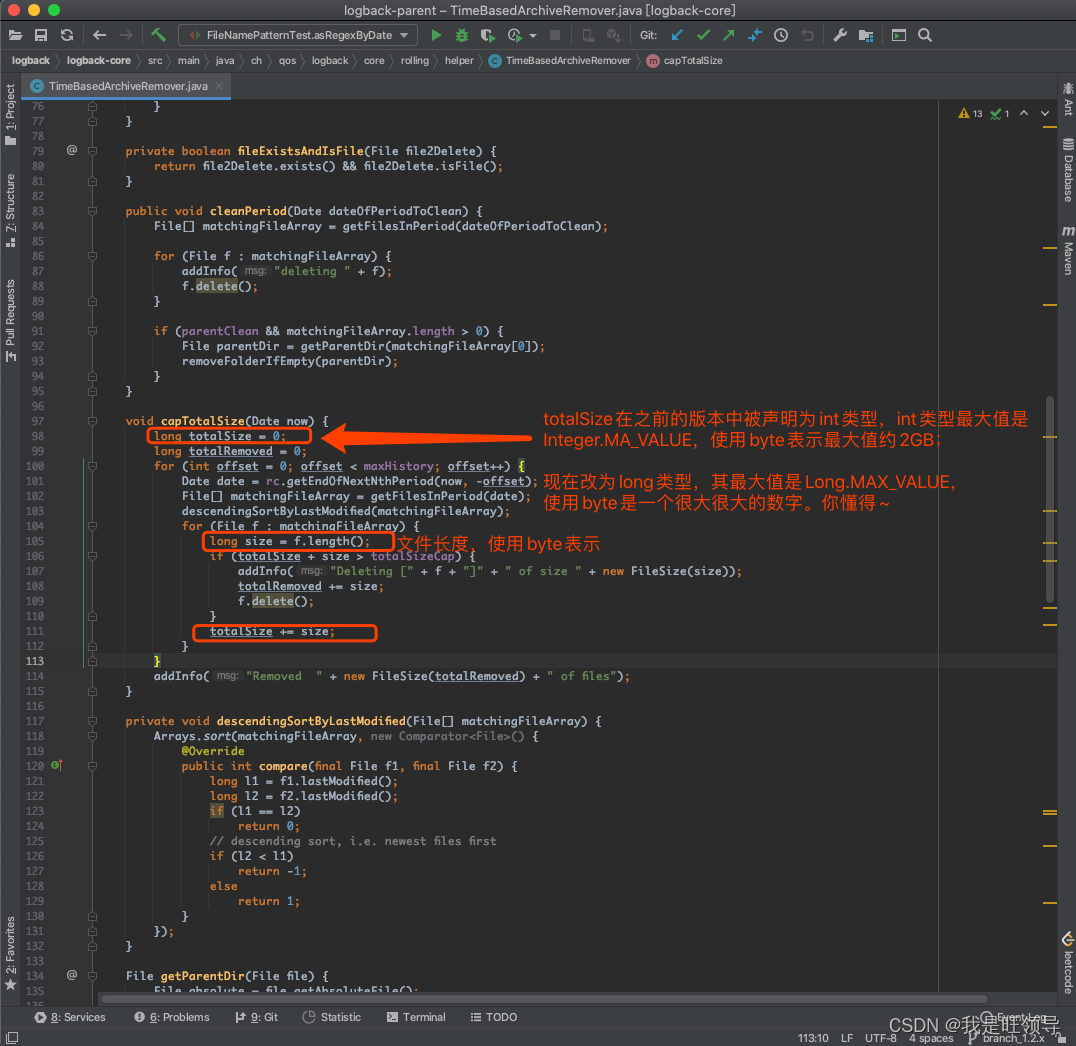Collapse the for loop fold at line 100
The image size is (1076, 1046).
93,466
